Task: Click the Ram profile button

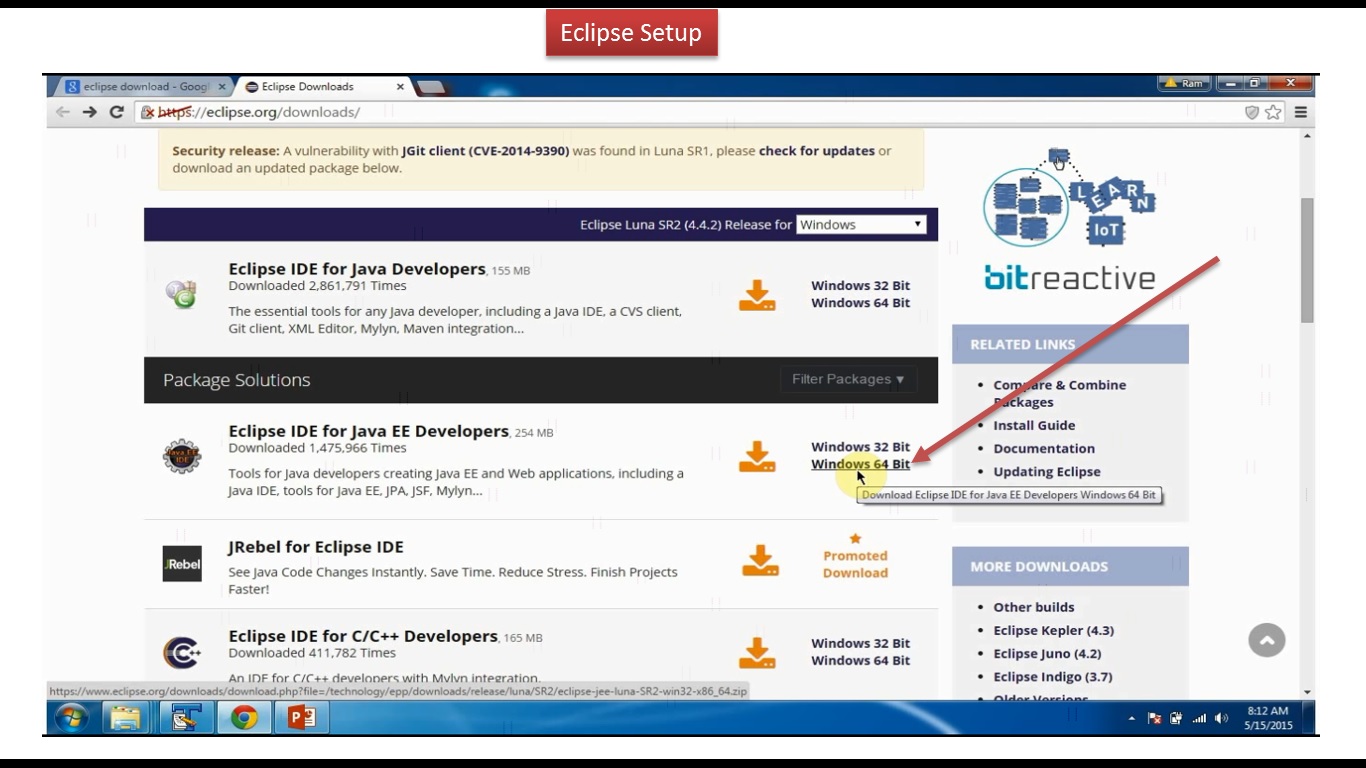Action: coord(1184,83)
